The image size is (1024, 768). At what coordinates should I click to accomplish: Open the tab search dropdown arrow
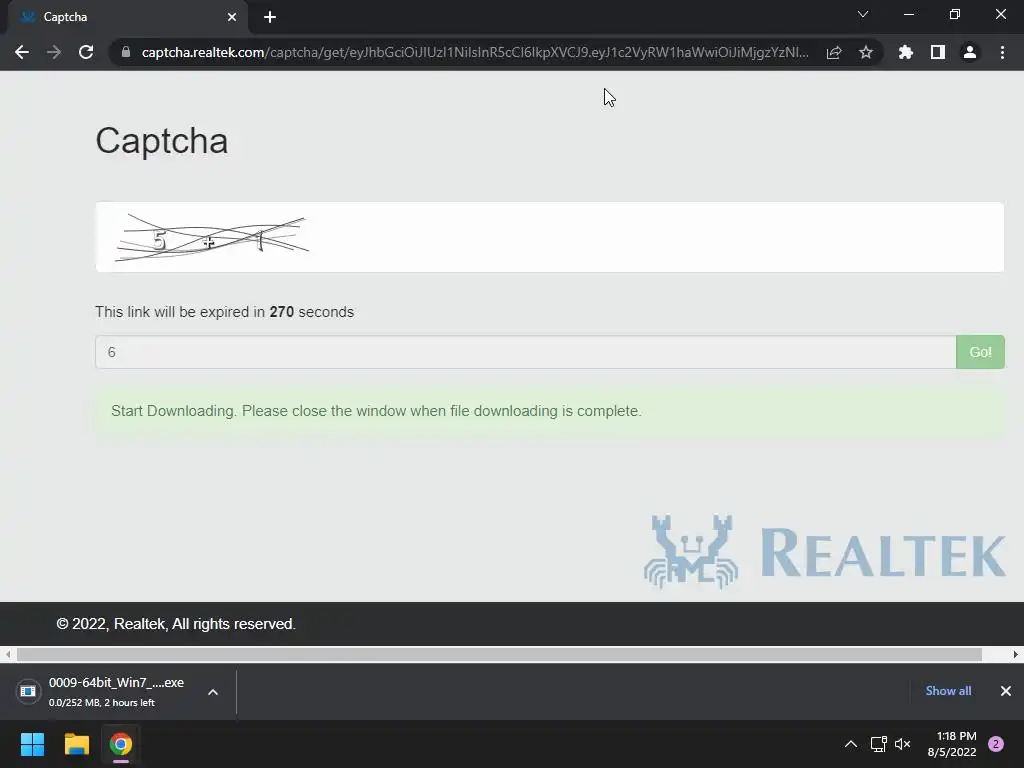pos(863,14)
